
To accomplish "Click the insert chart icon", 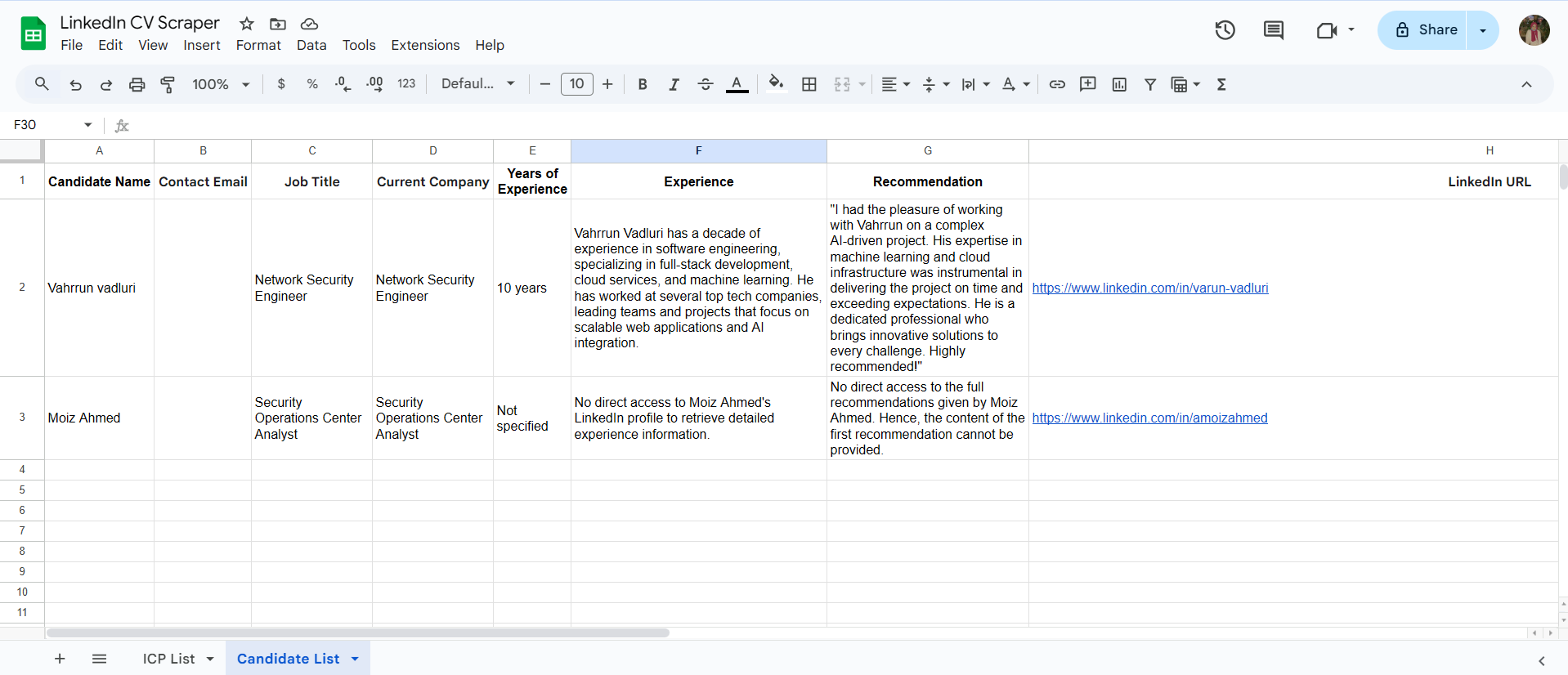I will point(1119,84).
